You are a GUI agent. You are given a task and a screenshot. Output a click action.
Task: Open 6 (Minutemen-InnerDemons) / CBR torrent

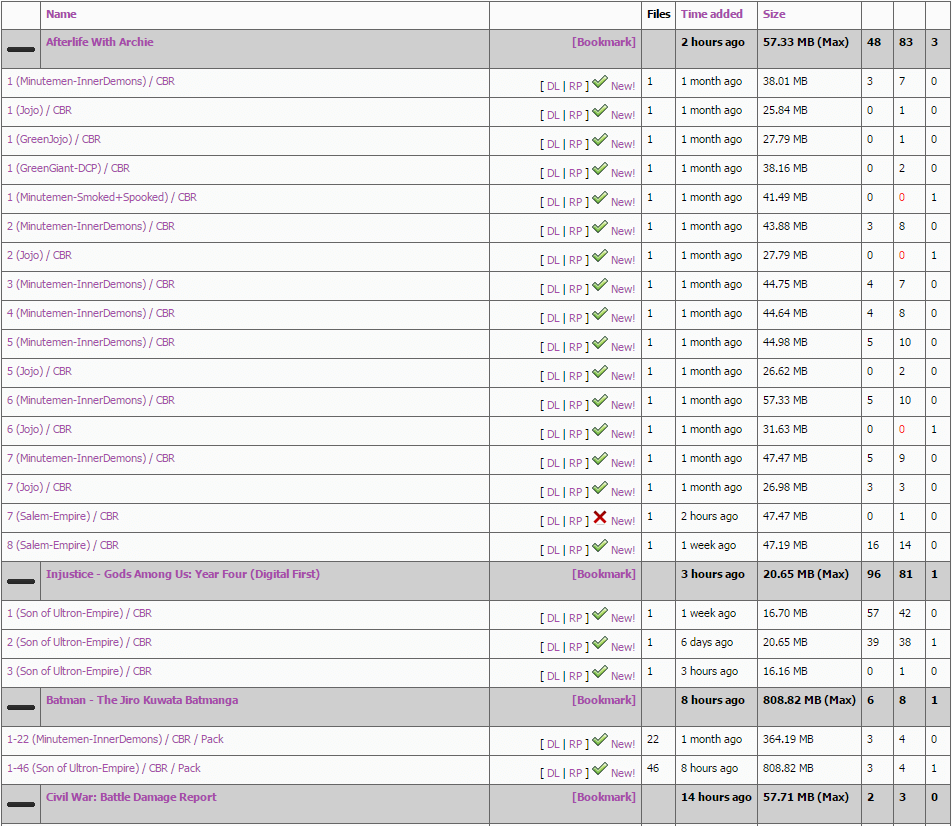coord(91,400)
